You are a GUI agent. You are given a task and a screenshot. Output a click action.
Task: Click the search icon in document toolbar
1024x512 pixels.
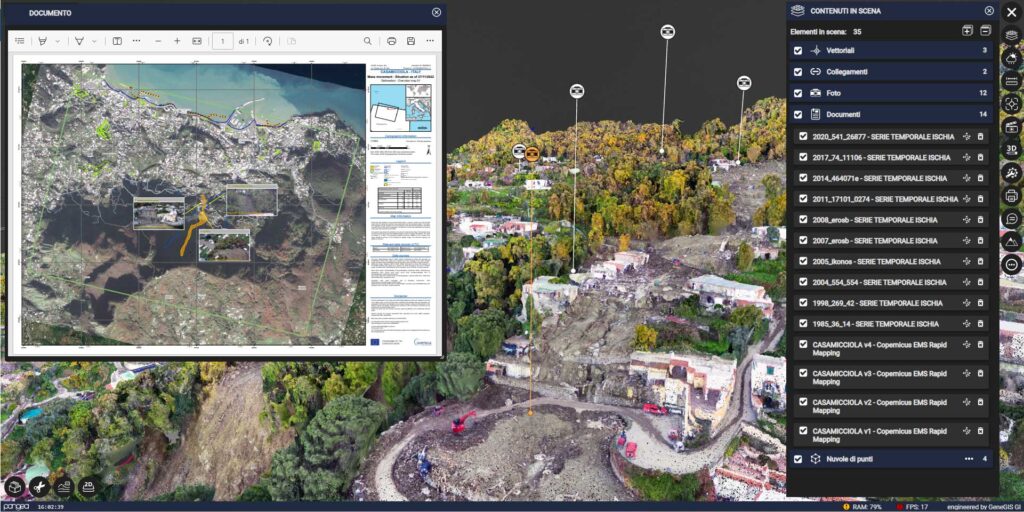(367, 41)
